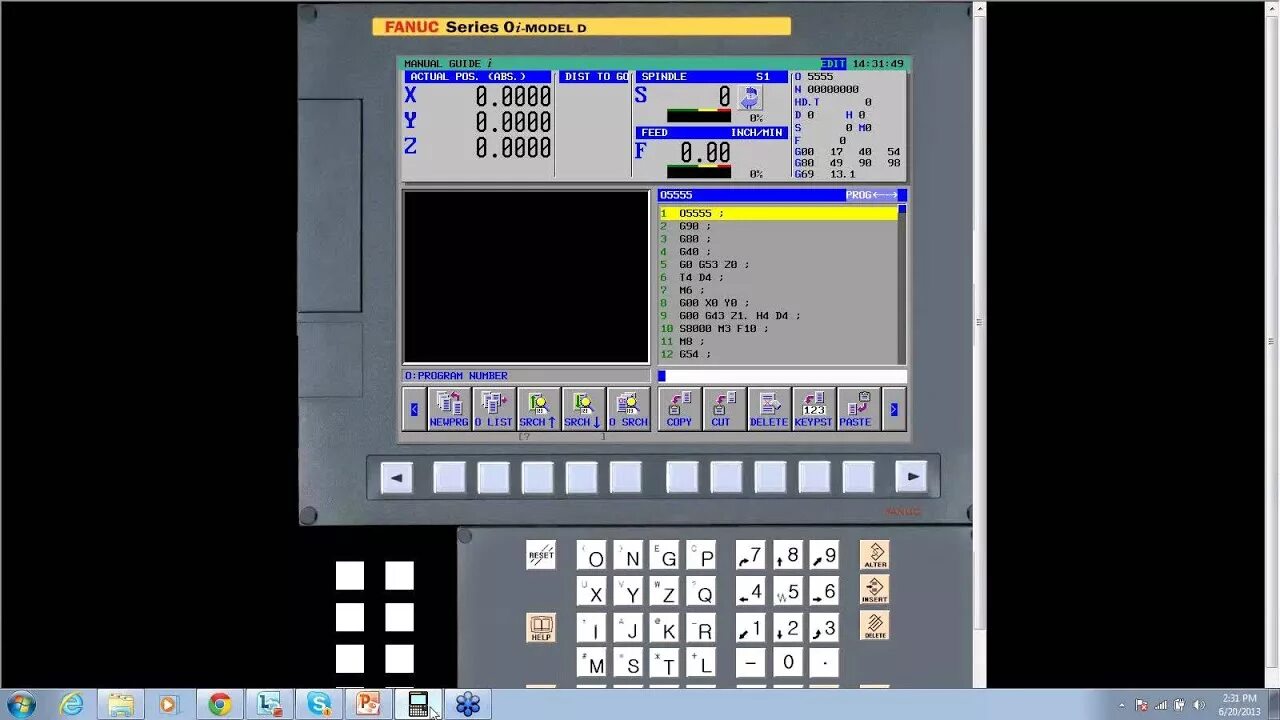Tap the numeric 5 key

tap(788, 592)
